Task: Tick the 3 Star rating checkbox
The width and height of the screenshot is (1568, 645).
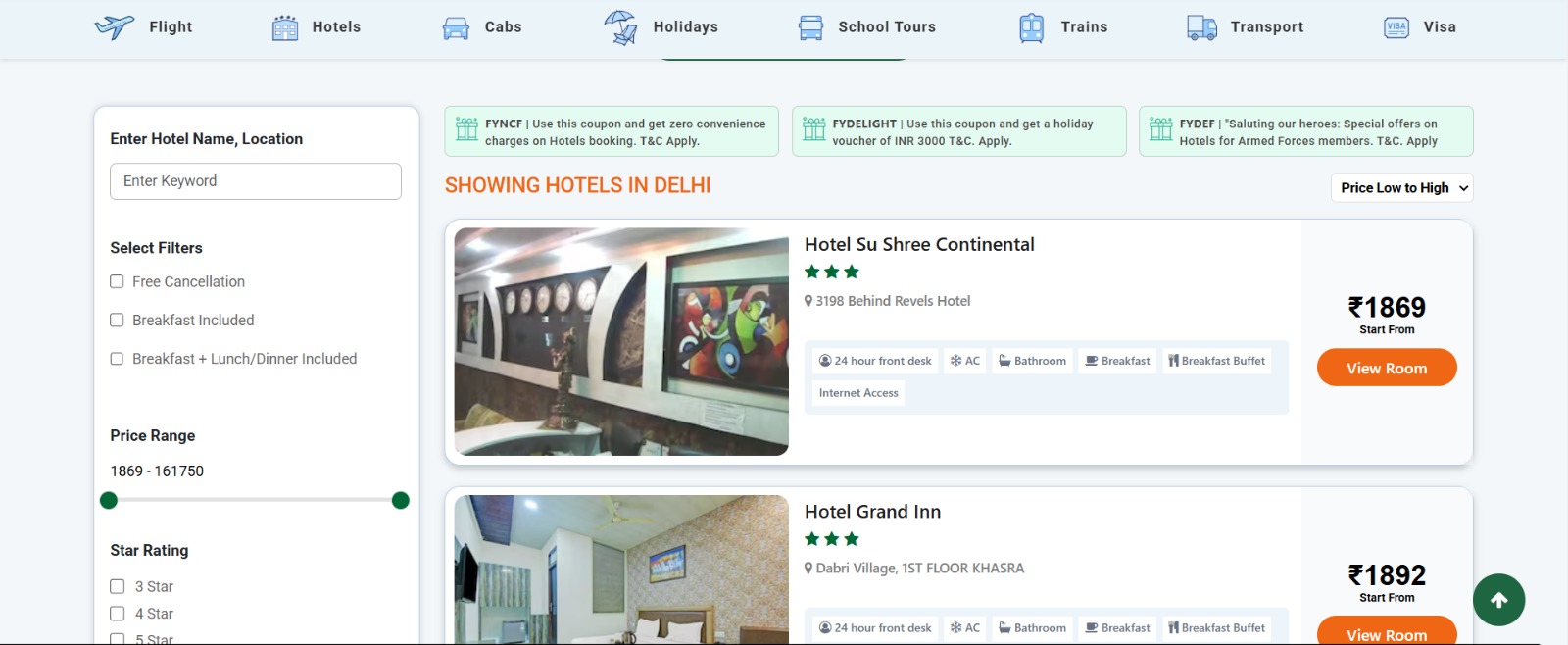Action: point(118,586)
